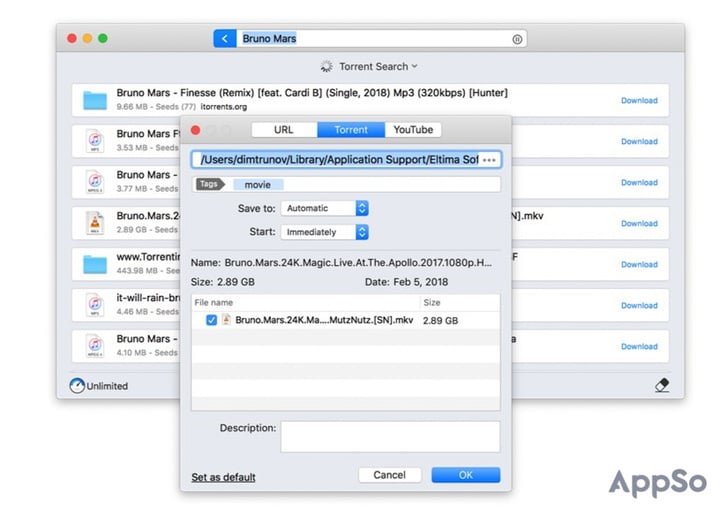
Task: Open the Start Immediately dropdown
Action: click(x=325, y=232)
